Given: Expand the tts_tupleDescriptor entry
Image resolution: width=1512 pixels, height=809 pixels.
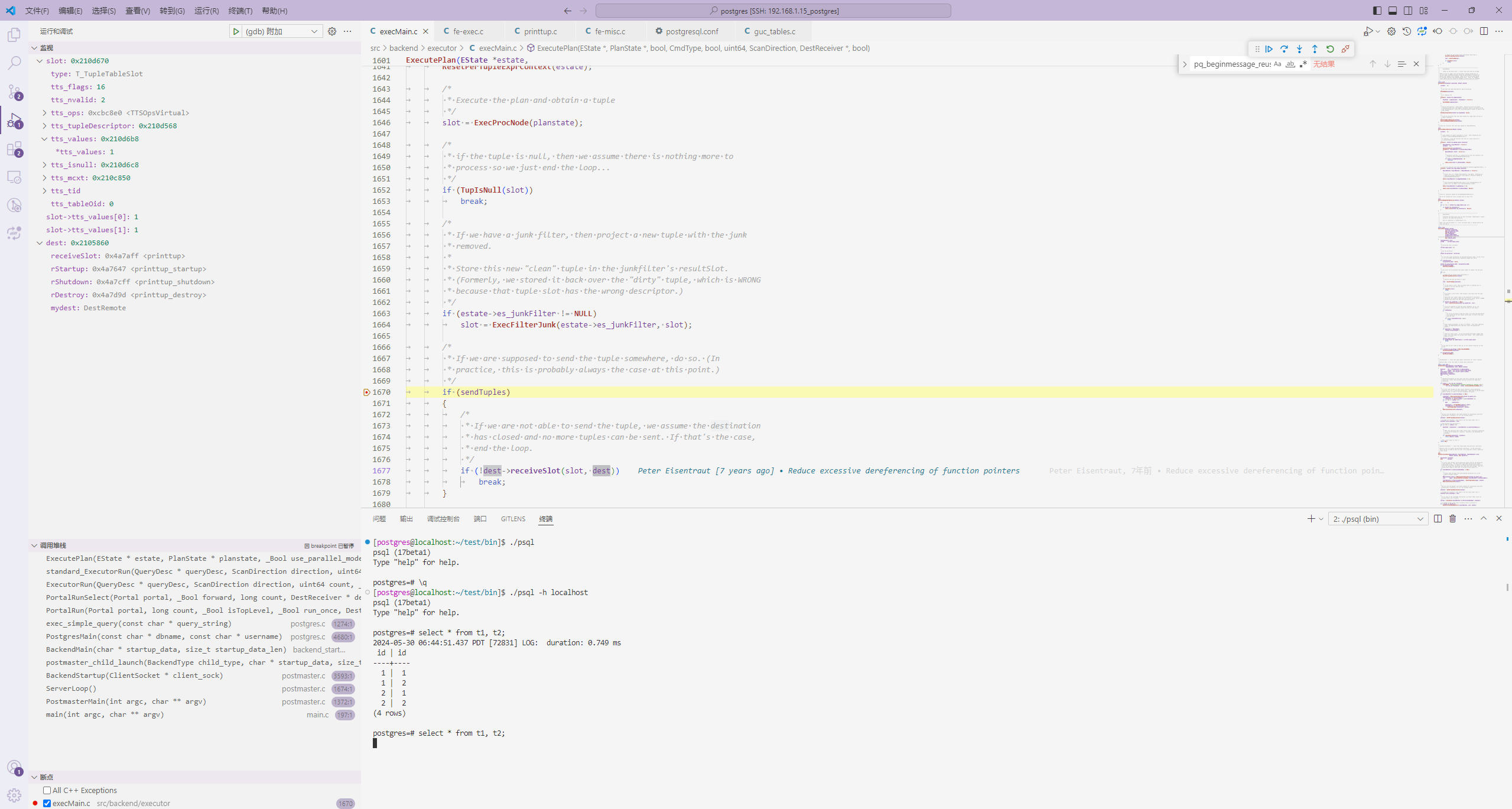Looking at the screenshot, I should pos(44,126).
